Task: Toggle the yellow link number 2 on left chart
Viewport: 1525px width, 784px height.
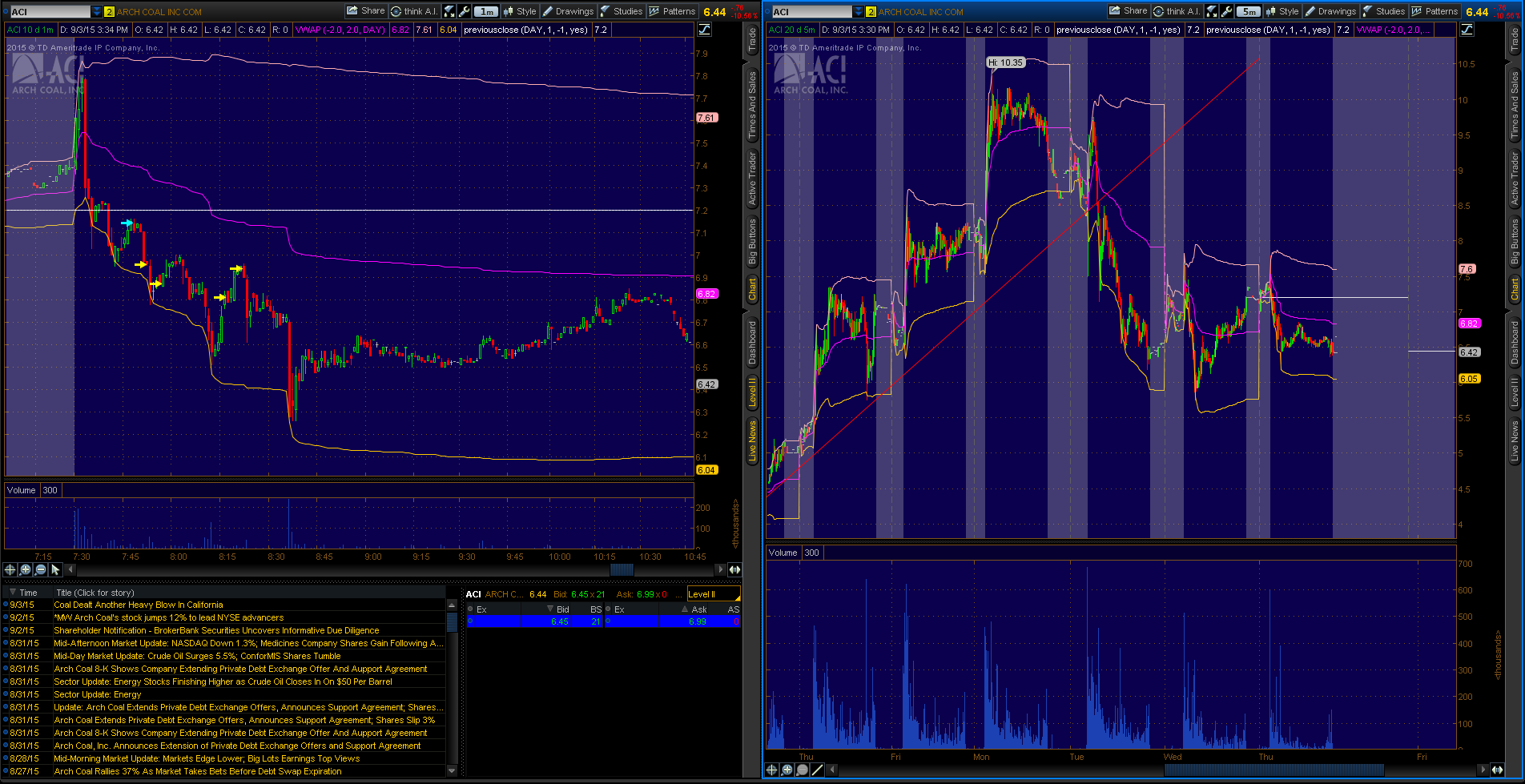Action: pos(110,12)
